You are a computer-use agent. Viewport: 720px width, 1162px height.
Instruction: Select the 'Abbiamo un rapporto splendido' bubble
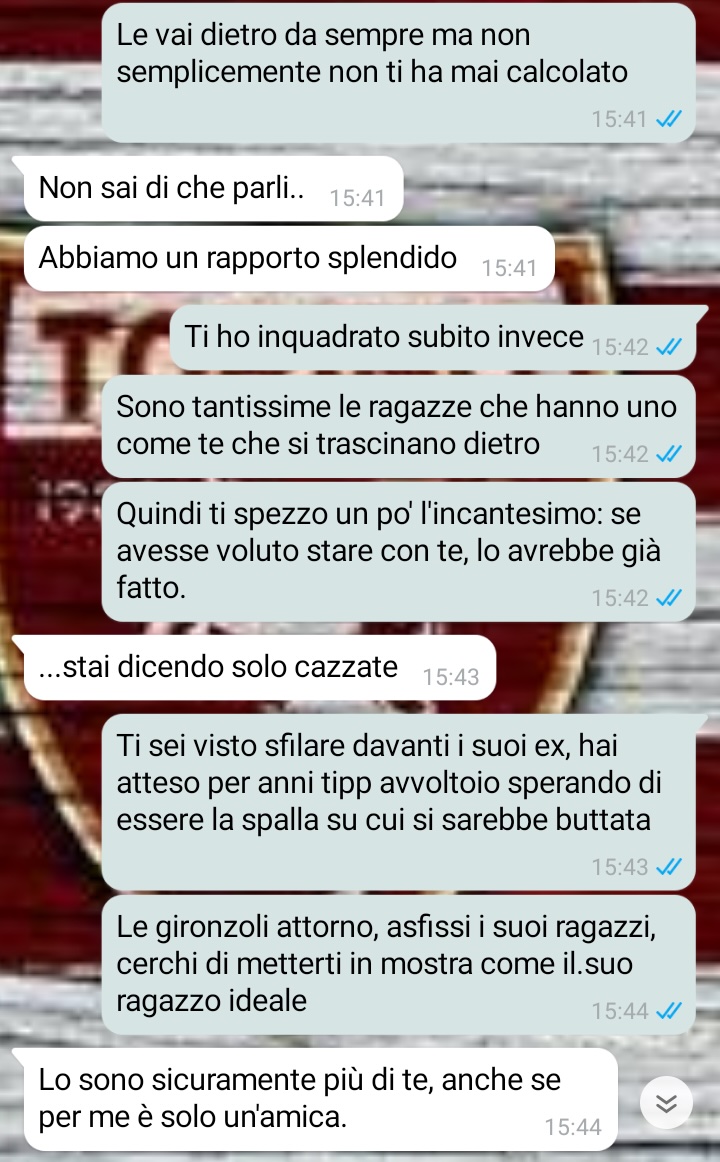pos(289,258)
